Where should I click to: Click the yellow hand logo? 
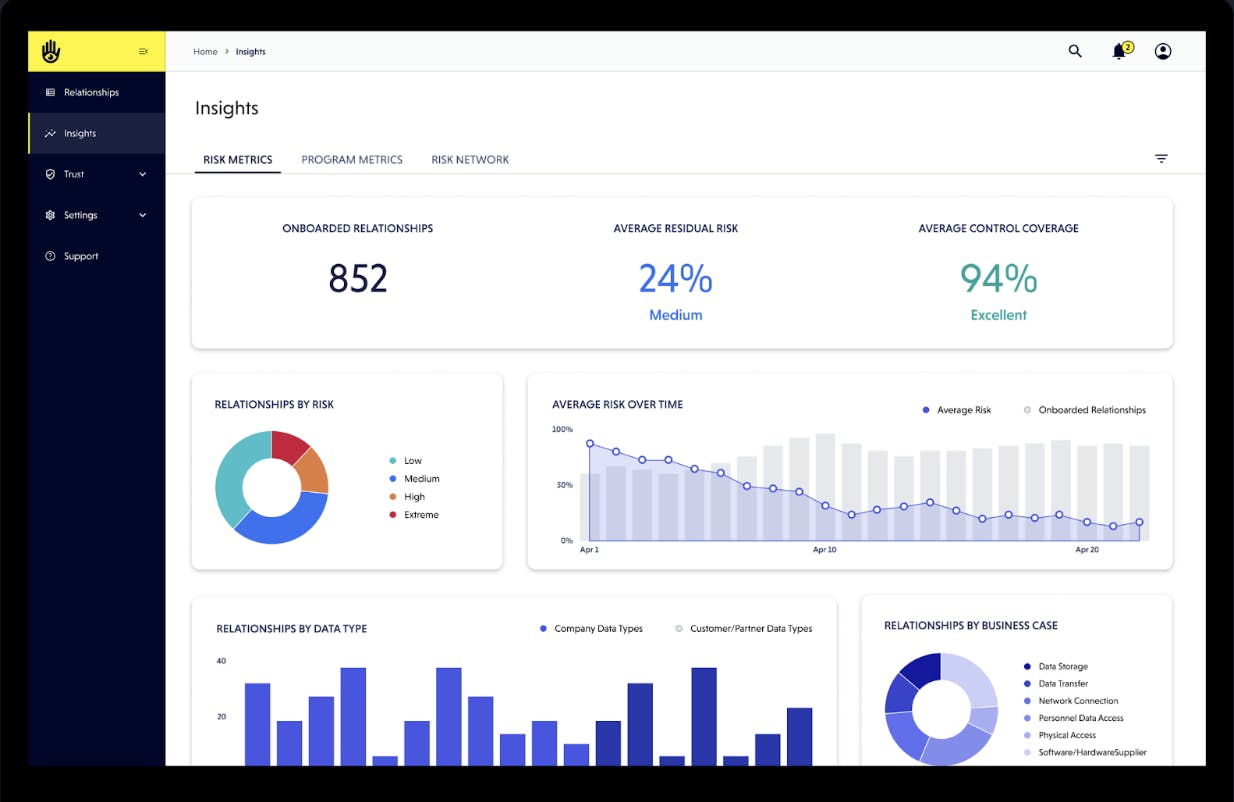[50, 50]
